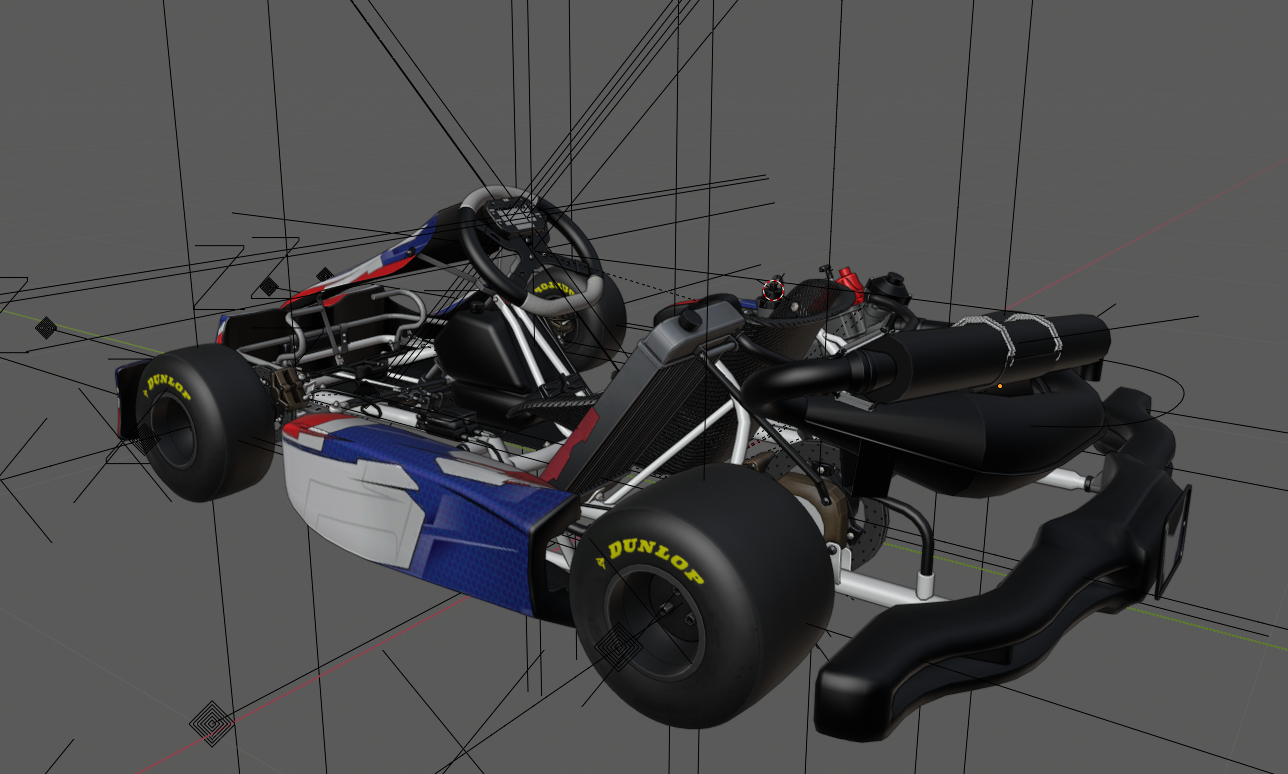Select the diamond light object at bottom left

pos(211,722)
